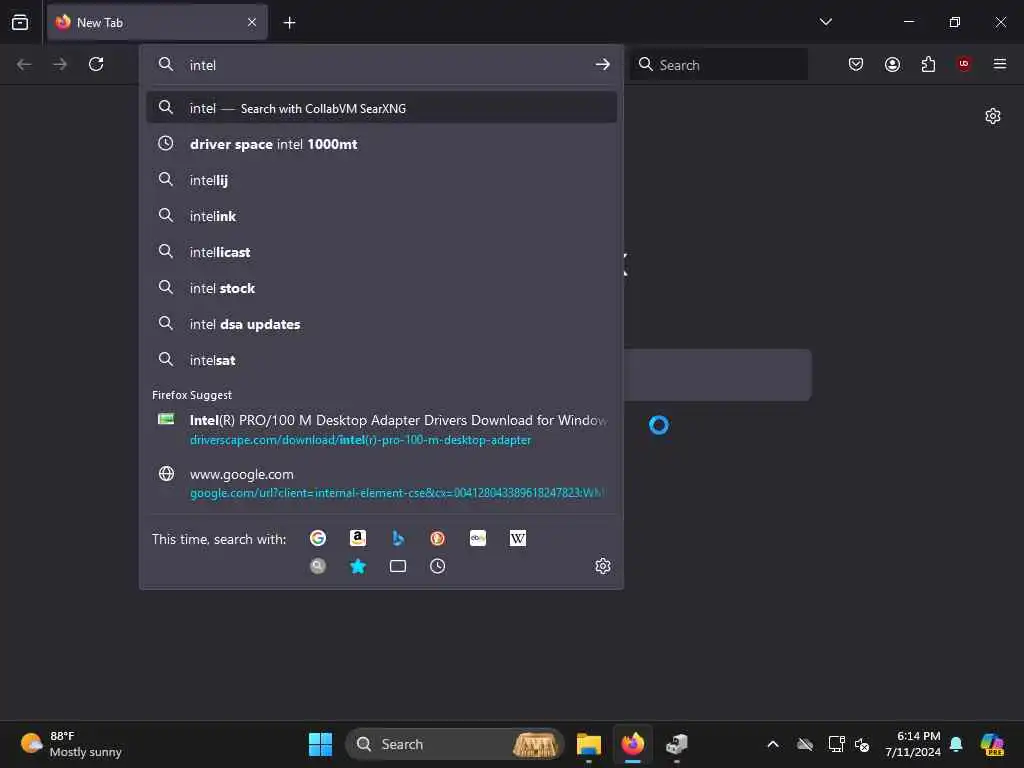Open the muted volume tray icon
The image size is (1024, 768).
pos(862,744)
